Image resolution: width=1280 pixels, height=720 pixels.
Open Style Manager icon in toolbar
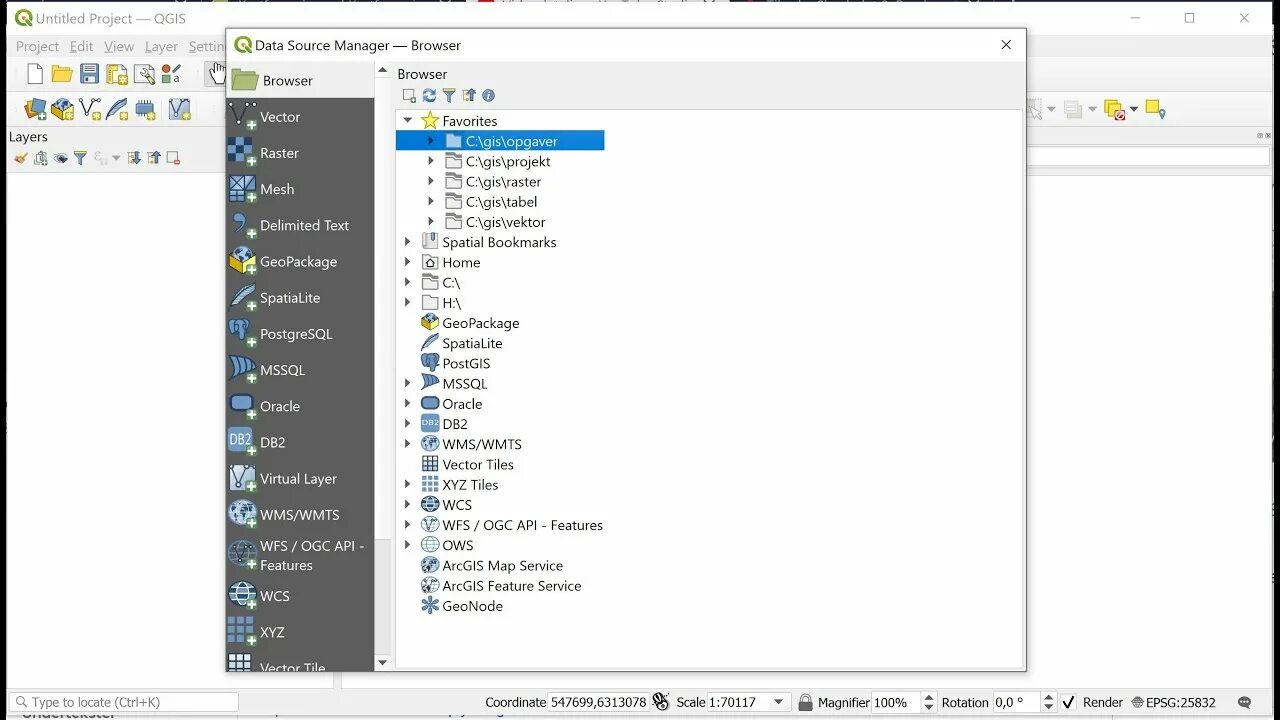point(172,74)
